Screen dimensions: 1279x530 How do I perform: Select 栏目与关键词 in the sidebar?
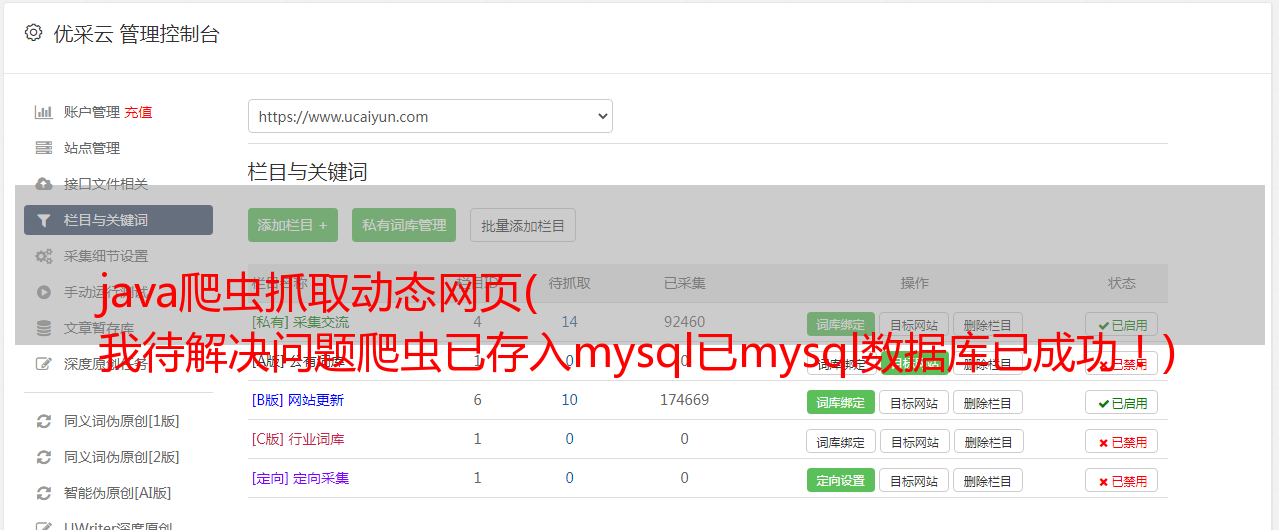pos(118,220)
